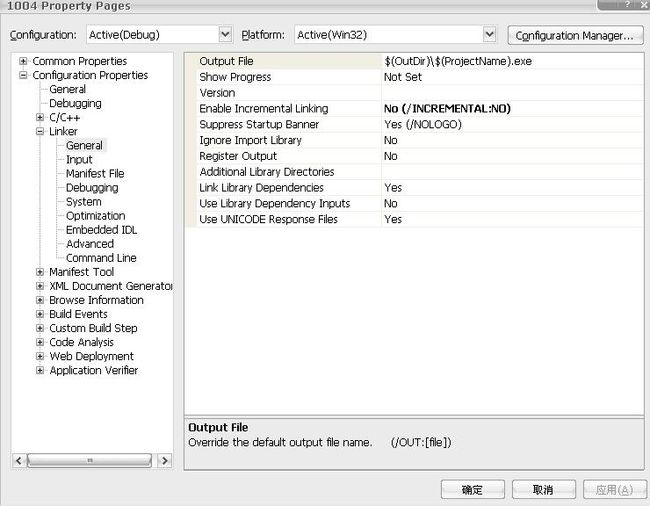Click the 确定 (OK) button
Screen dimensions: 650x506
(x=473, y=489)
